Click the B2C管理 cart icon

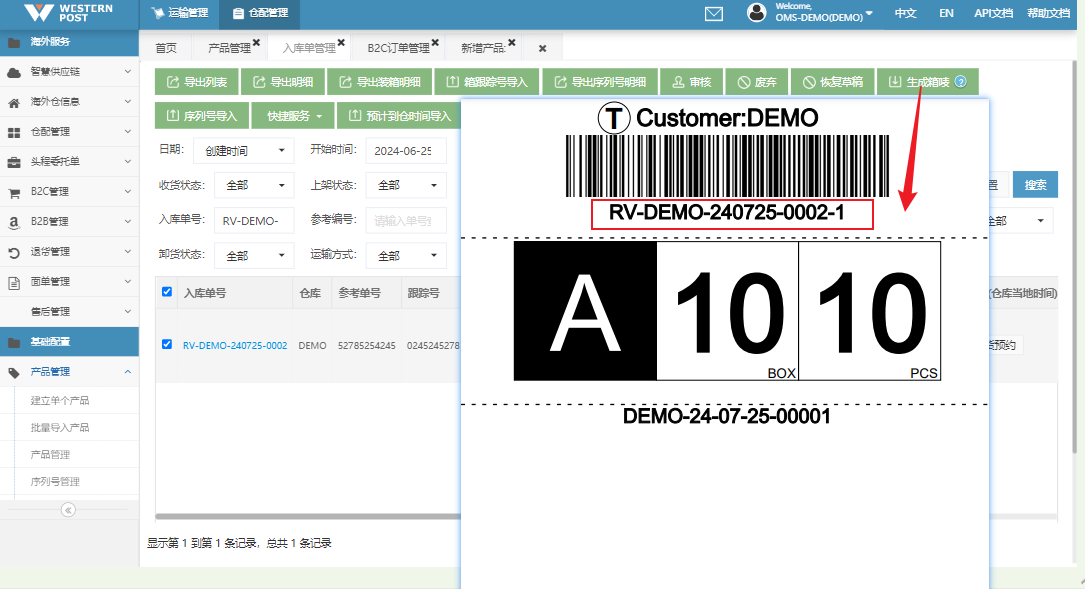click(x=14, y=192)
